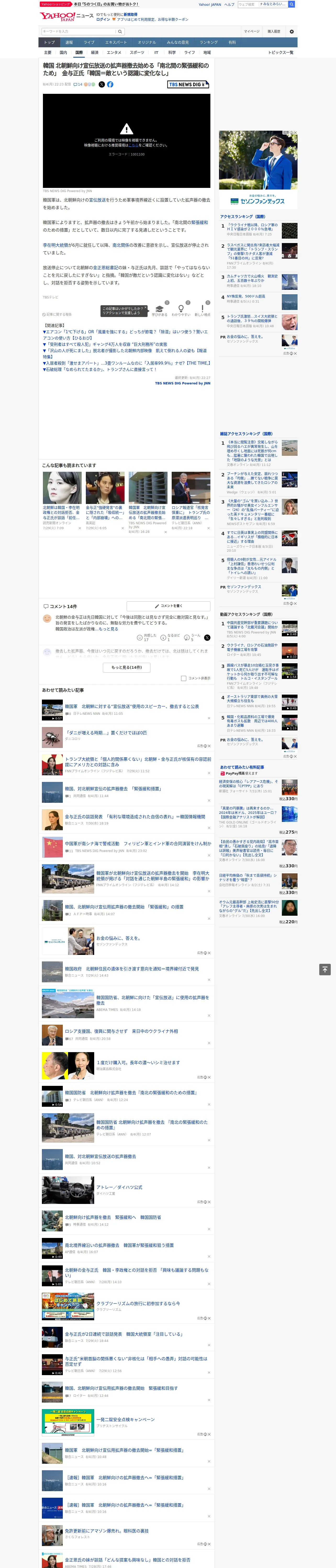
Task: Open comment count bubble showing 14
Action: click(x=77, y=85)
